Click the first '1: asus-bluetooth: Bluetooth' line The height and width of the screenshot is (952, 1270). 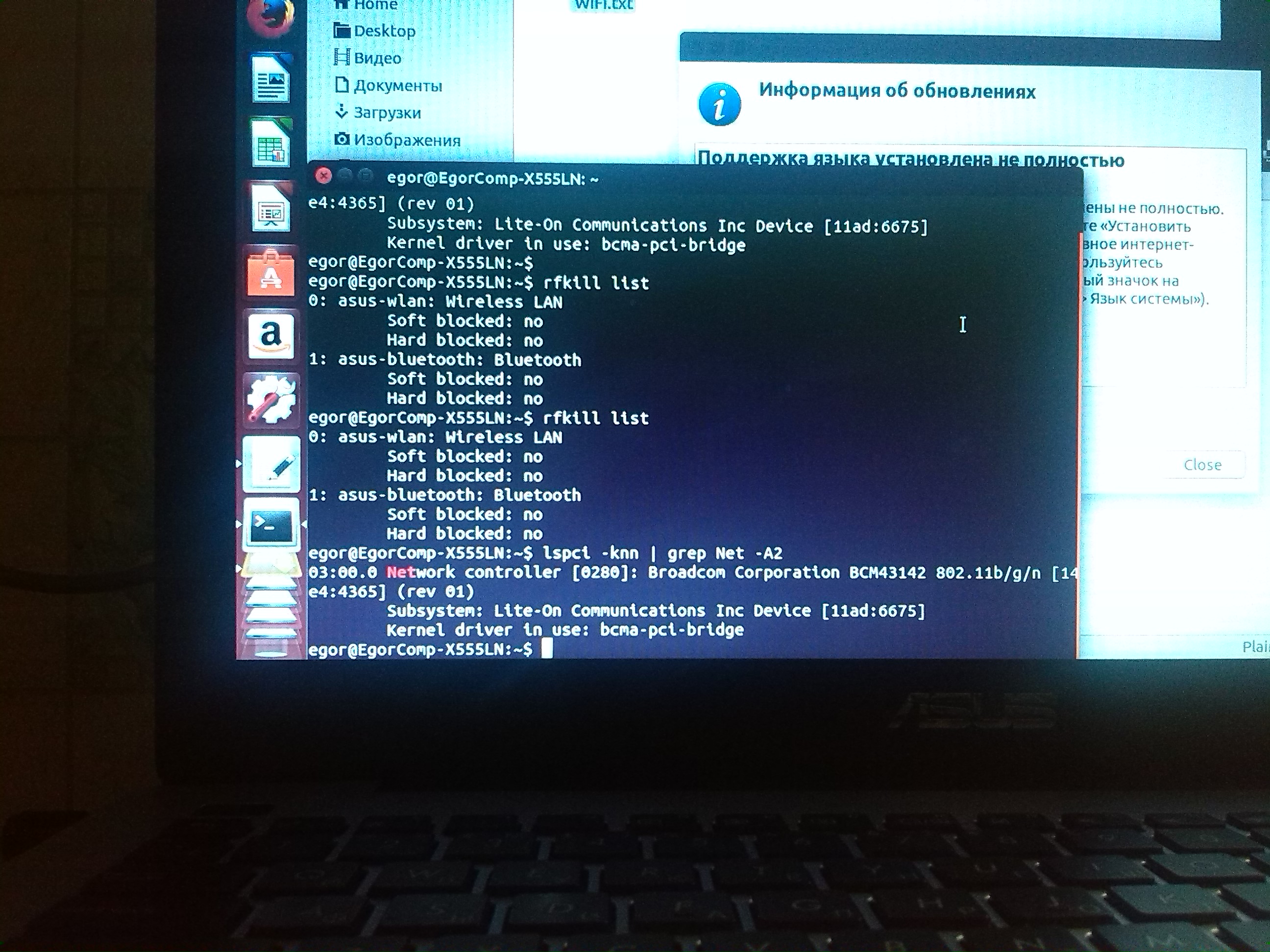coord(445,360)
